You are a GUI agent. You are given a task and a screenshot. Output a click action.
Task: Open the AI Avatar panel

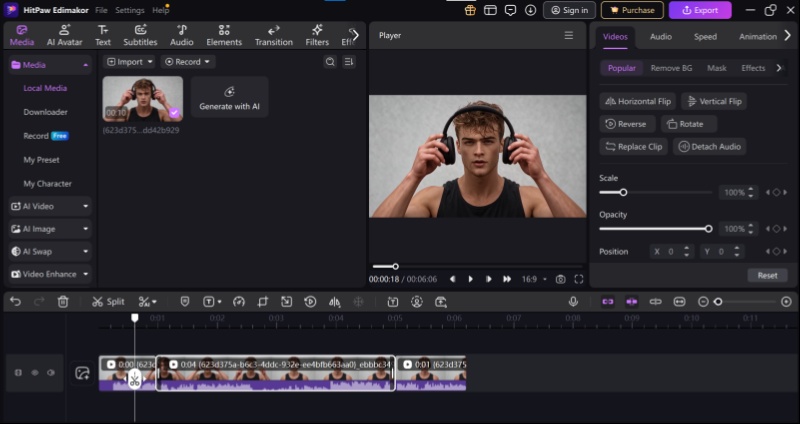point(64,36)
